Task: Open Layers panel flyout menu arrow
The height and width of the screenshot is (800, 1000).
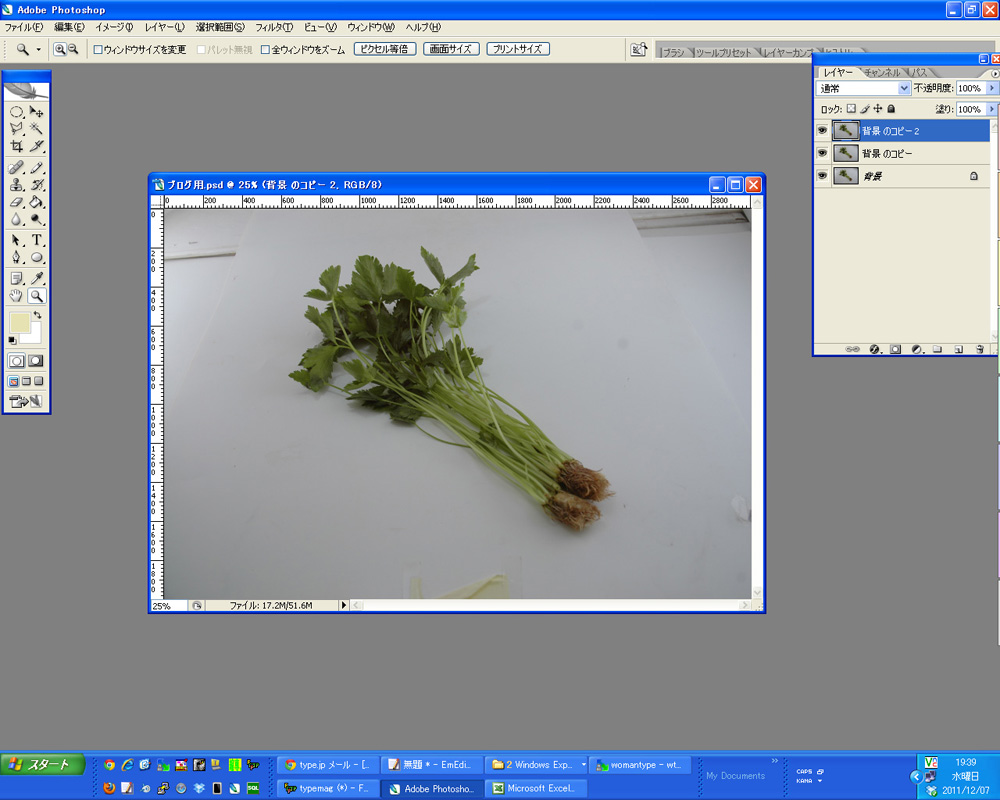Action: [x=995, y=73]
